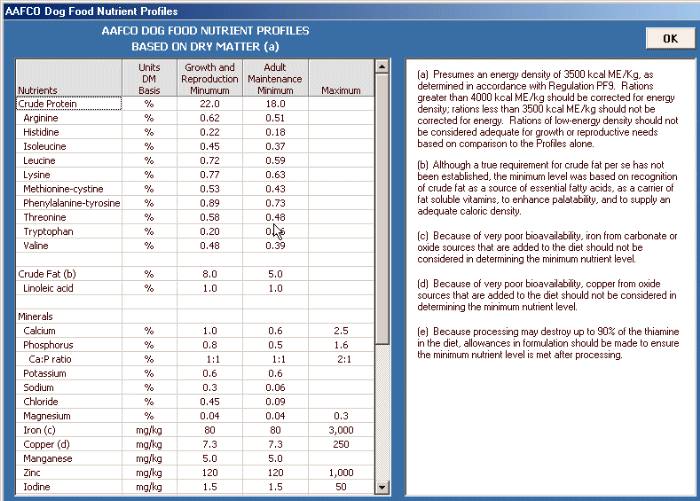
Task: Click Iron maximum value 3,000
Action: 341,430
